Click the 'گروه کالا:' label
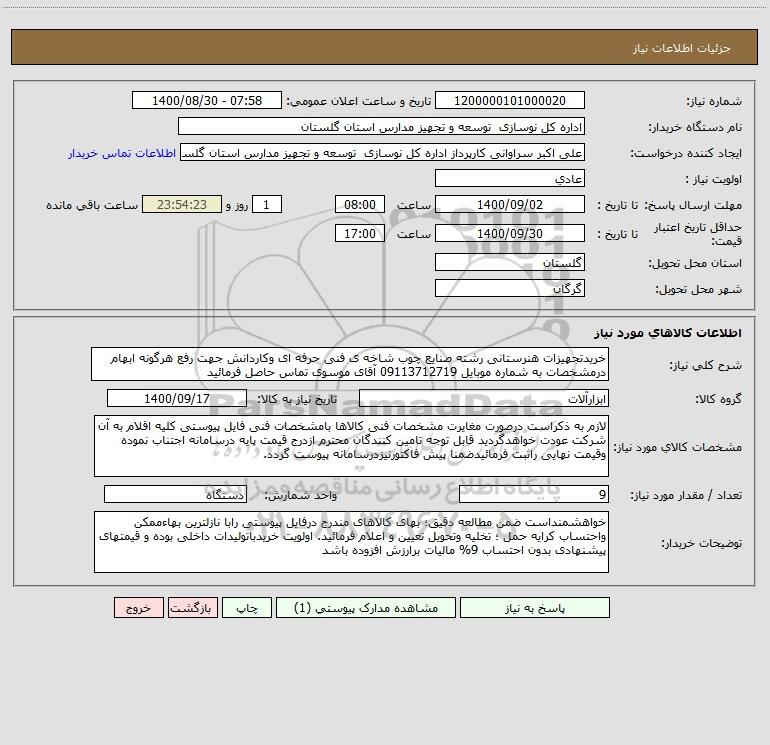The width and height of the screenshot is (770, 745). point(718,399)
